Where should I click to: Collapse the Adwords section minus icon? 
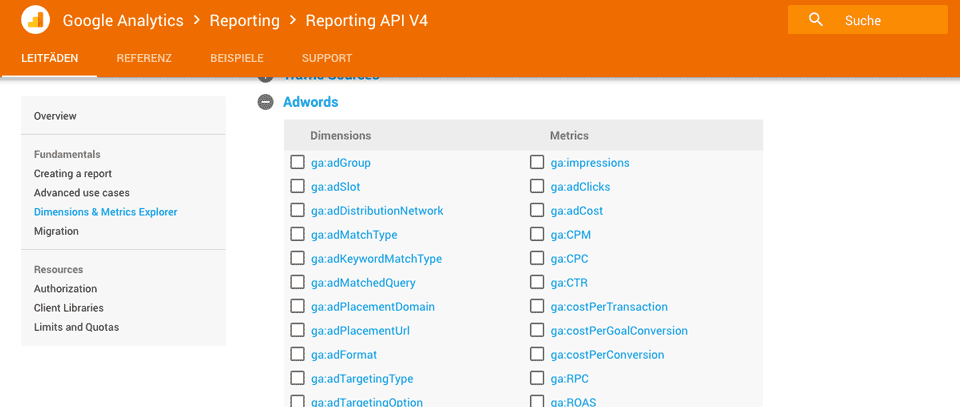click(x=265, y=102)
